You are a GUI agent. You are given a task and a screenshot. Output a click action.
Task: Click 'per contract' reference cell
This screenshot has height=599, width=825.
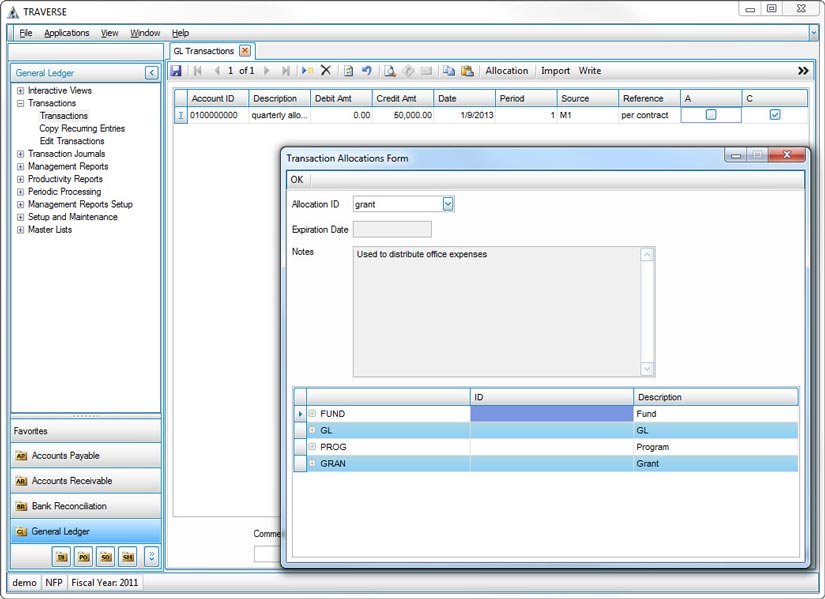(649, 115)
